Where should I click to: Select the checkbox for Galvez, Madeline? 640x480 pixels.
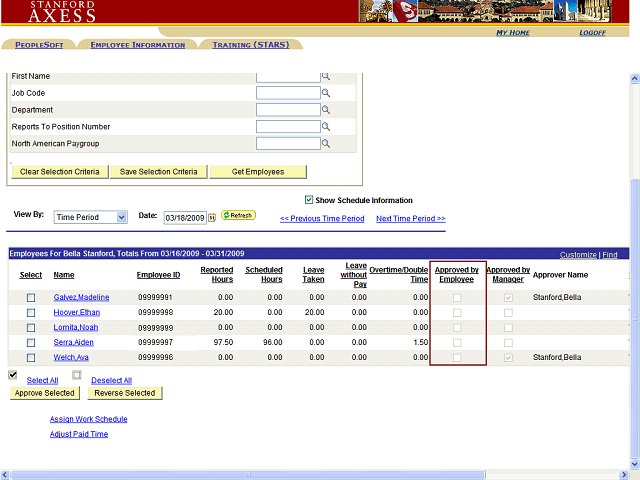[x=31, y=298]
